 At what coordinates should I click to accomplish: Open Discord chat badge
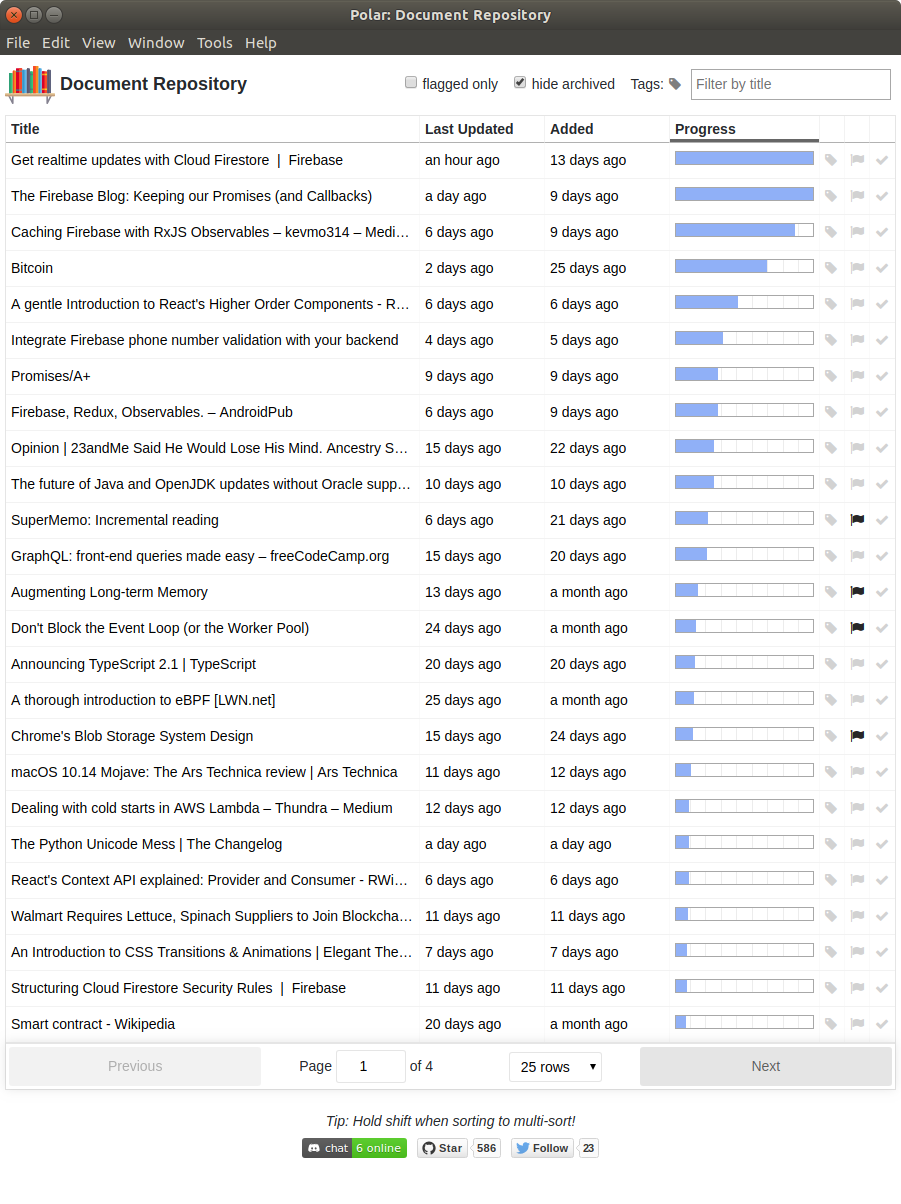pos(354,1148)
